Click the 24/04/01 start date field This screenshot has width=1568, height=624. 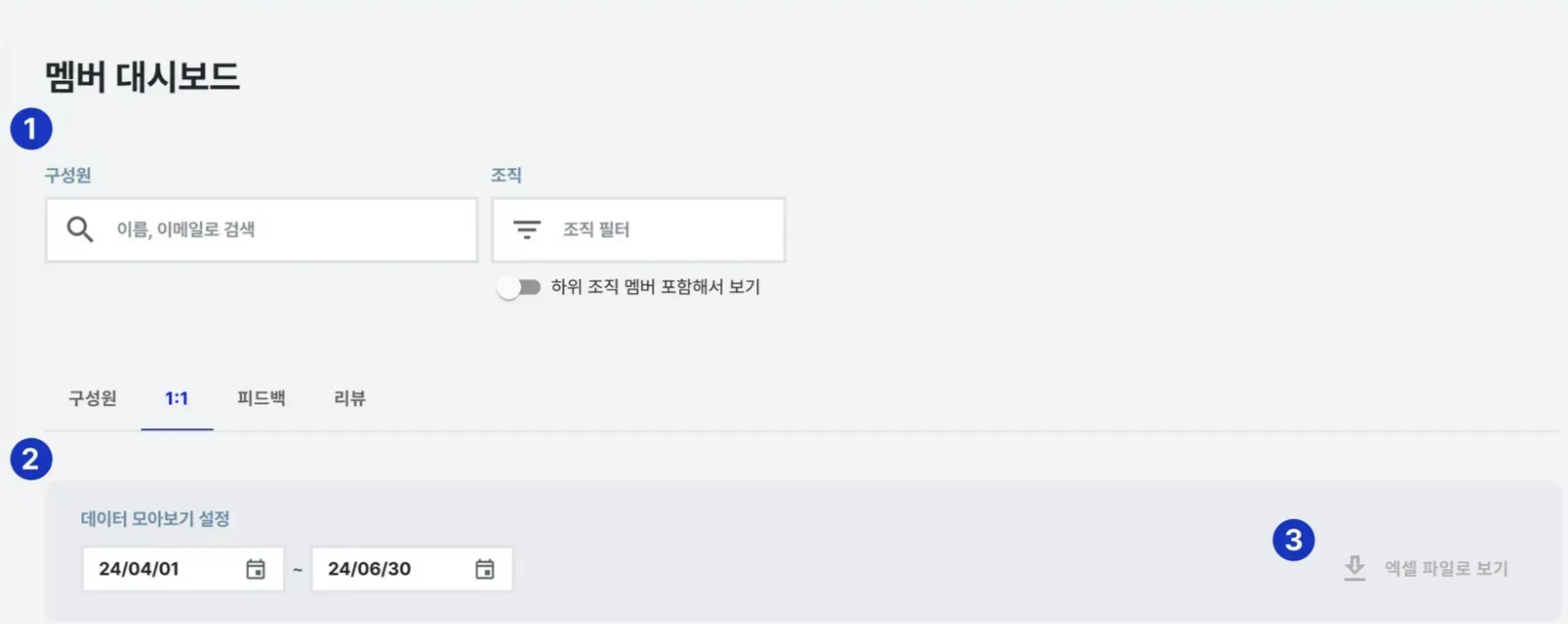183,569
